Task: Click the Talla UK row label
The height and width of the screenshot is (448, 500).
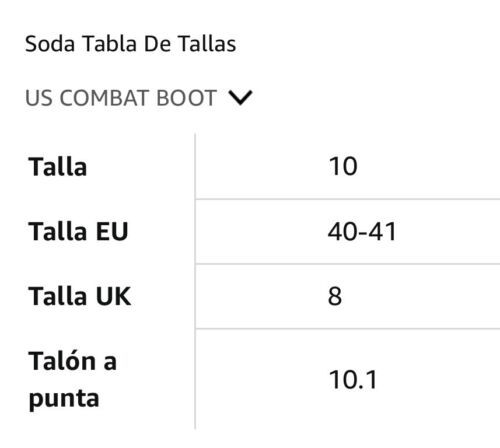Action: [x=80, y=296]
